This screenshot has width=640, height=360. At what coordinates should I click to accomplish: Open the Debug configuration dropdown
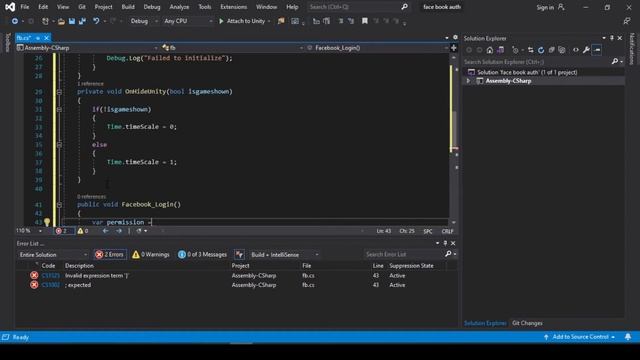[x=144, y=21]
